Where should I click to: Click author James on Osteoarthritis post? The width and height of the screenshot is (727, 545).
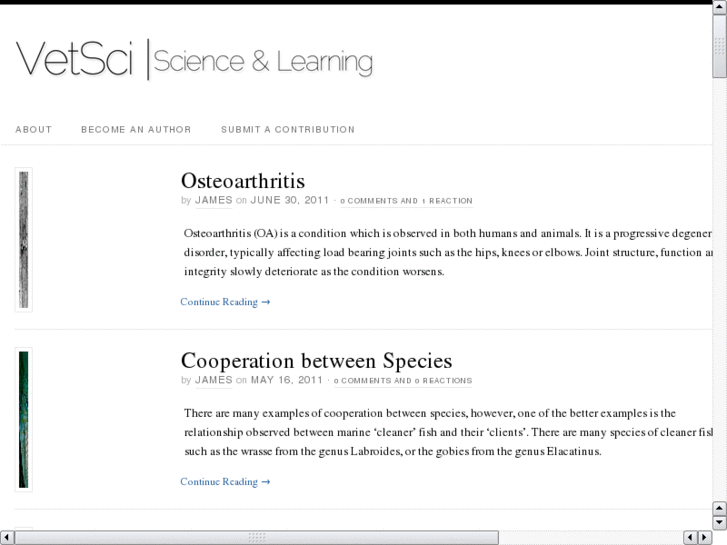tap(213, 200)
